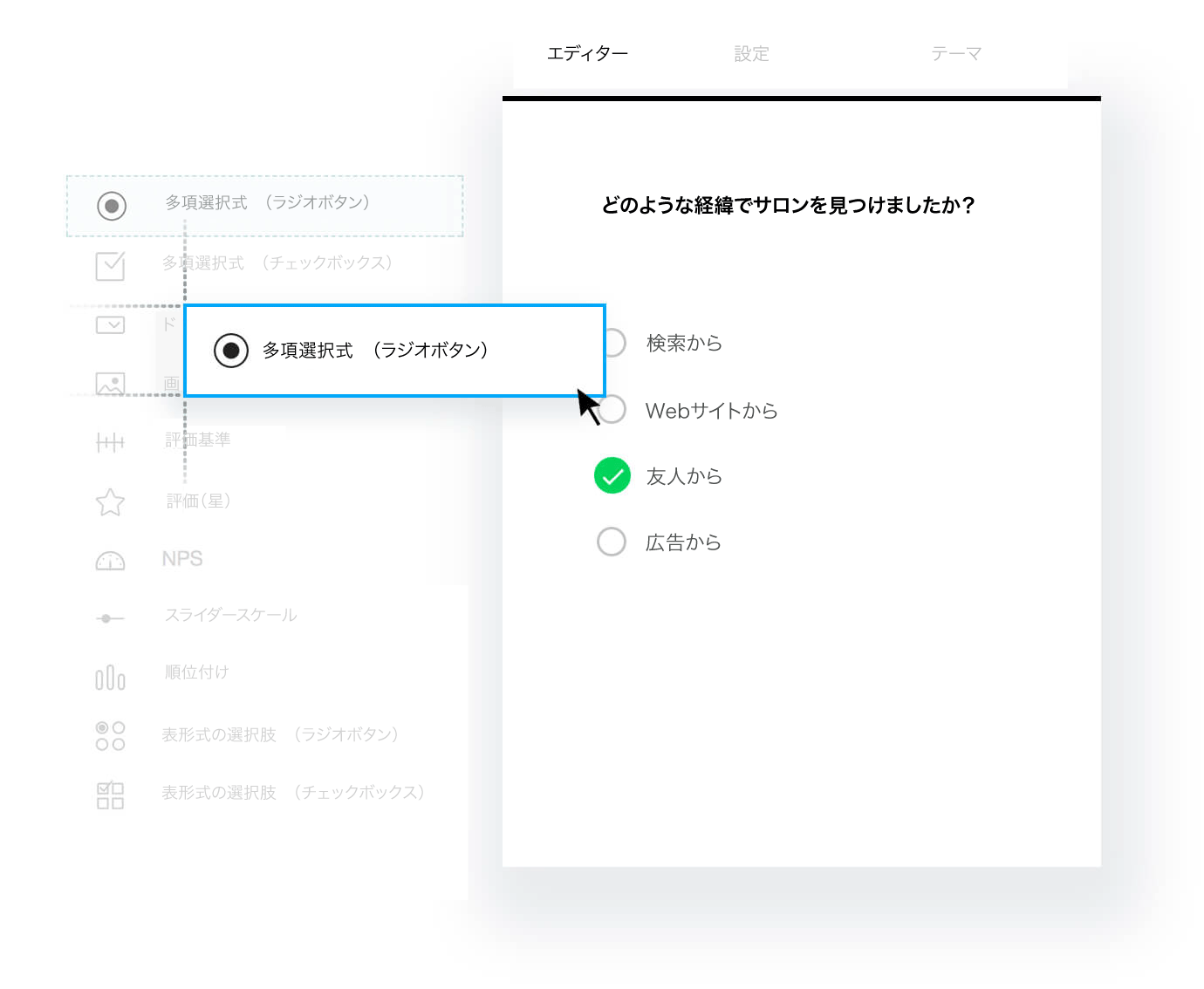Choose 表形式の選択肢(チェックボックス) type
The image size is (1204, 989).
pyautogui.click(x=293, y=792)
